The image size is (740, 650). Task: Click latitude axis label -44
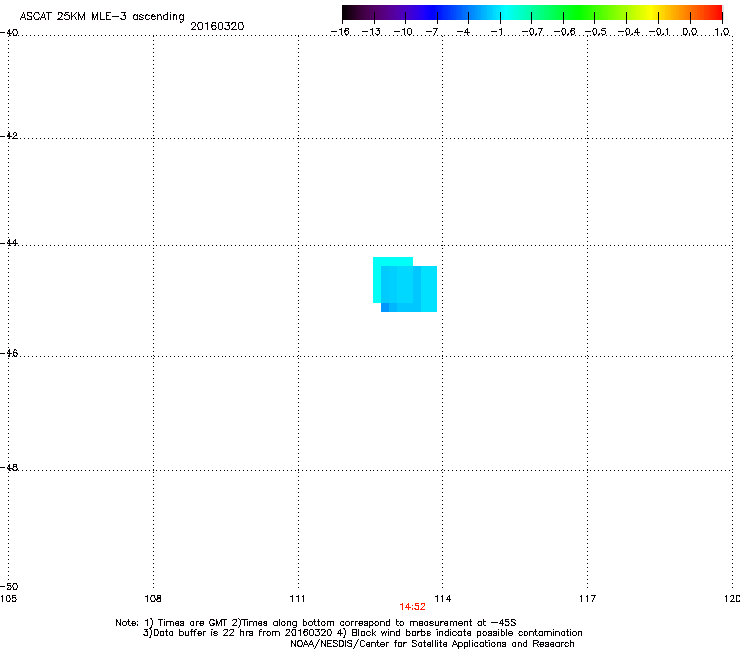tap(9, 243)
